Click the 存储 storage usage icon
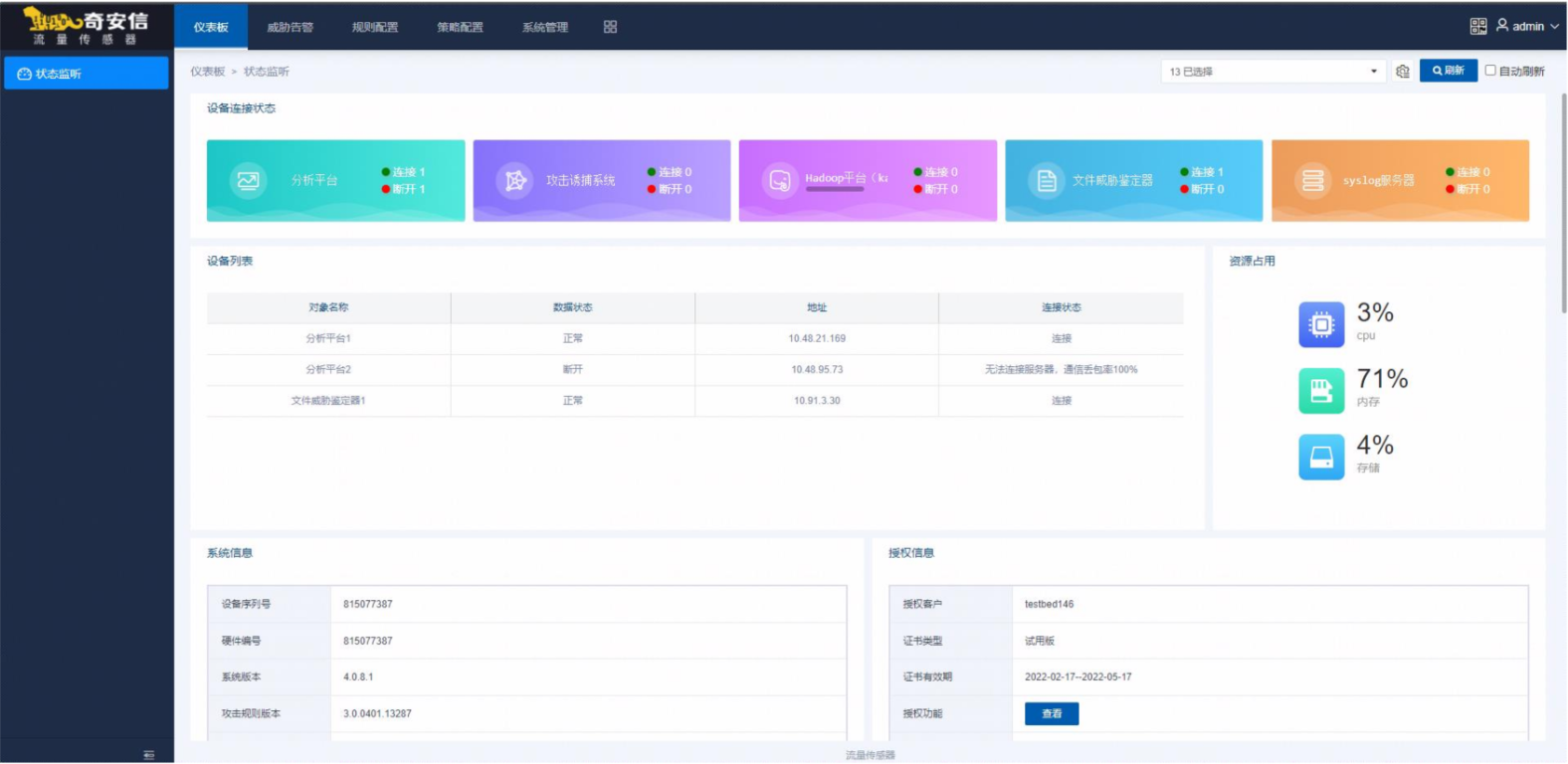Viewport: 1568px width, 764px height. point(1321,457)
